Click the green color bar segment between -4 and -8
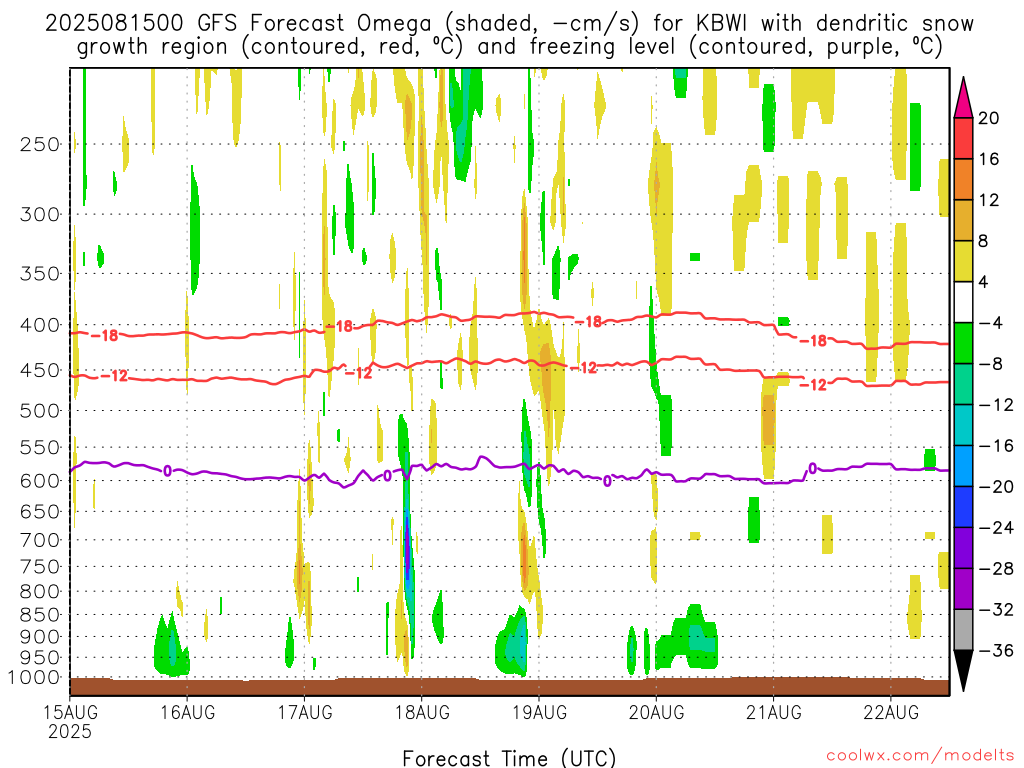 963,343
